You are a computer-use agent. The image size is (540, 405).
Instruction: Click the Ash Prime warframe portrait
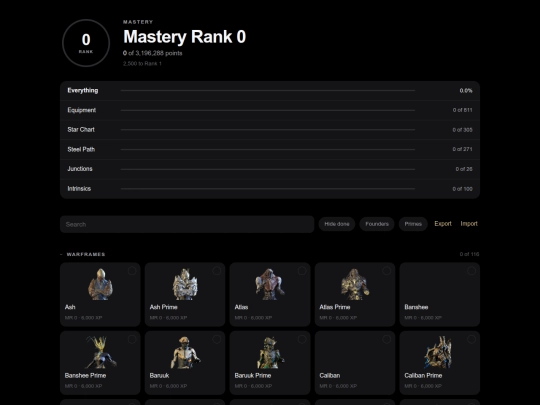(x=185, y=284)
